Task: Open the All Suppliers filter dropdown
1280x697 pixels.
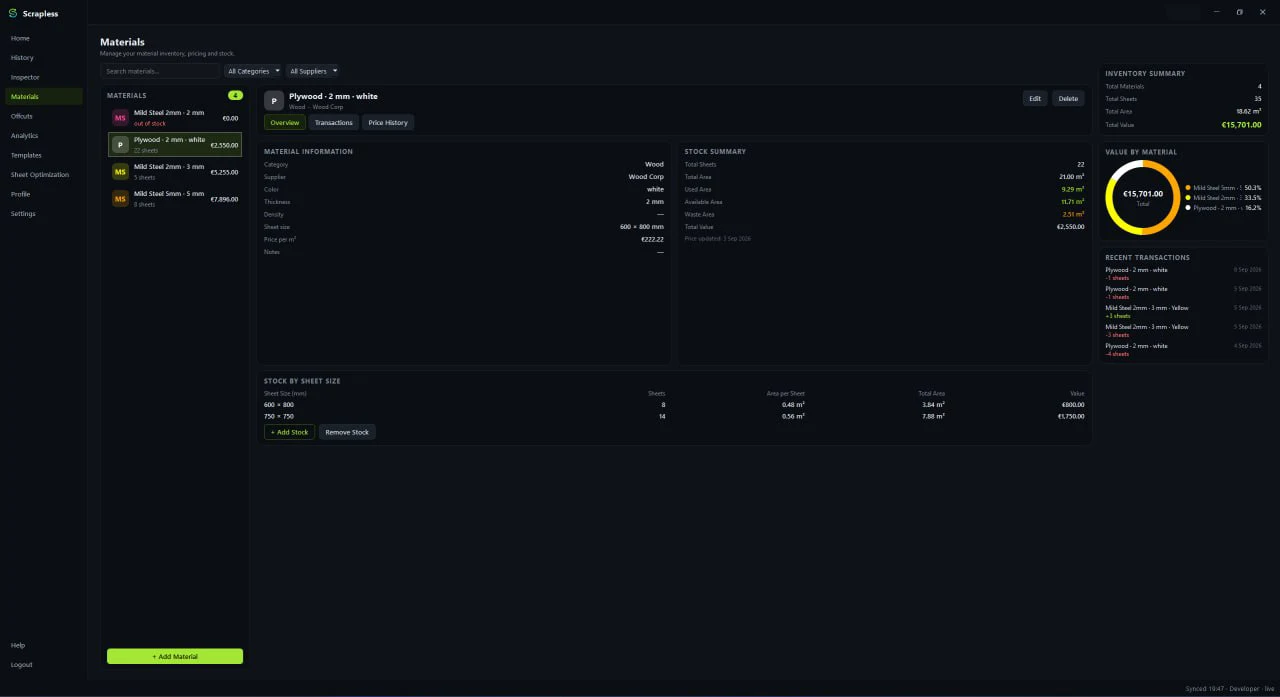Action: point(313,71)
